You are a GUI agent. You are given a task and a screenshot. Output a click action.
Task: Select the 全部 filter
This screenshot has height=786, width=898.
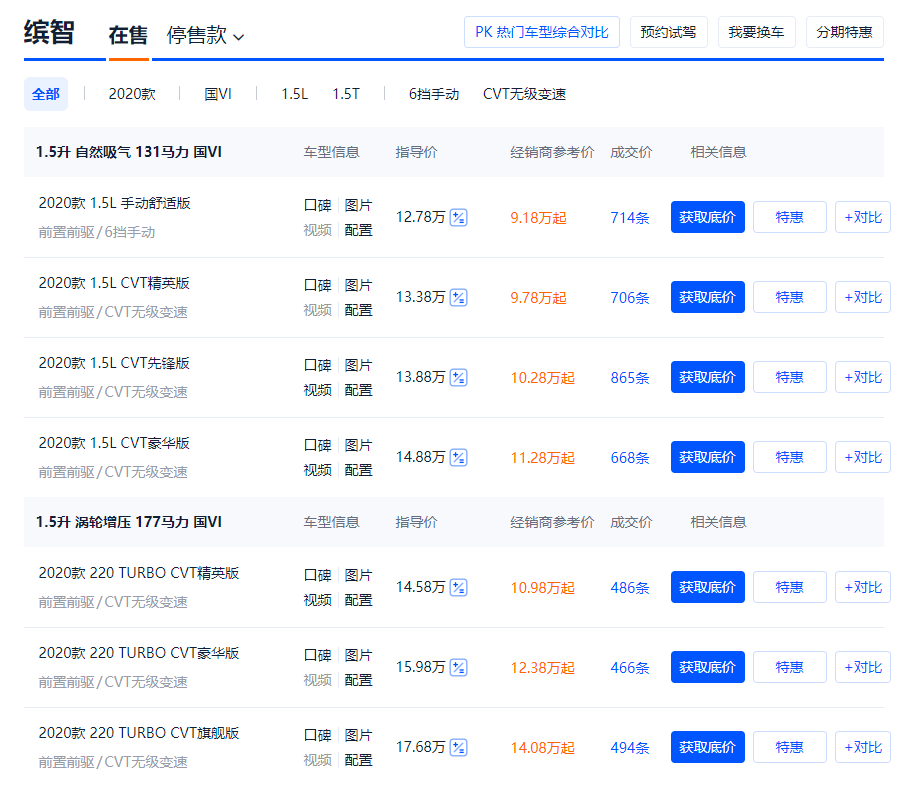(46, 94)
